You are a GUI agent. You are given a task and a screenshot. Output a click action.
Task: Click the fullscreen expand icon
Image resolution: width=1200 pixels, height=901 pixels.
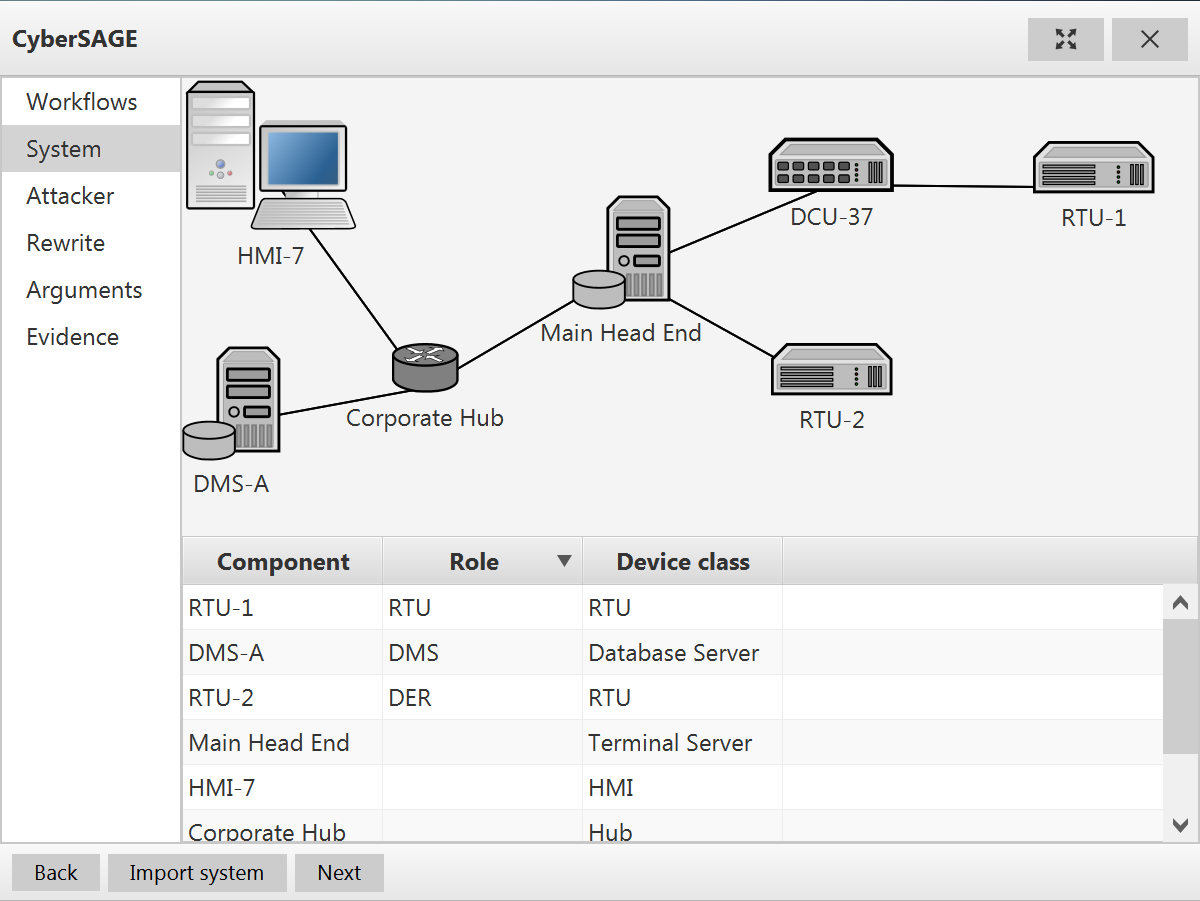pos(1066,39)
